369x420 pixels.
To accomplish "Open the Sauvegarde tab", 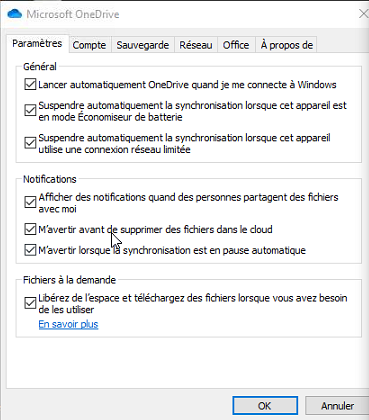I will [x=143, y=45].
